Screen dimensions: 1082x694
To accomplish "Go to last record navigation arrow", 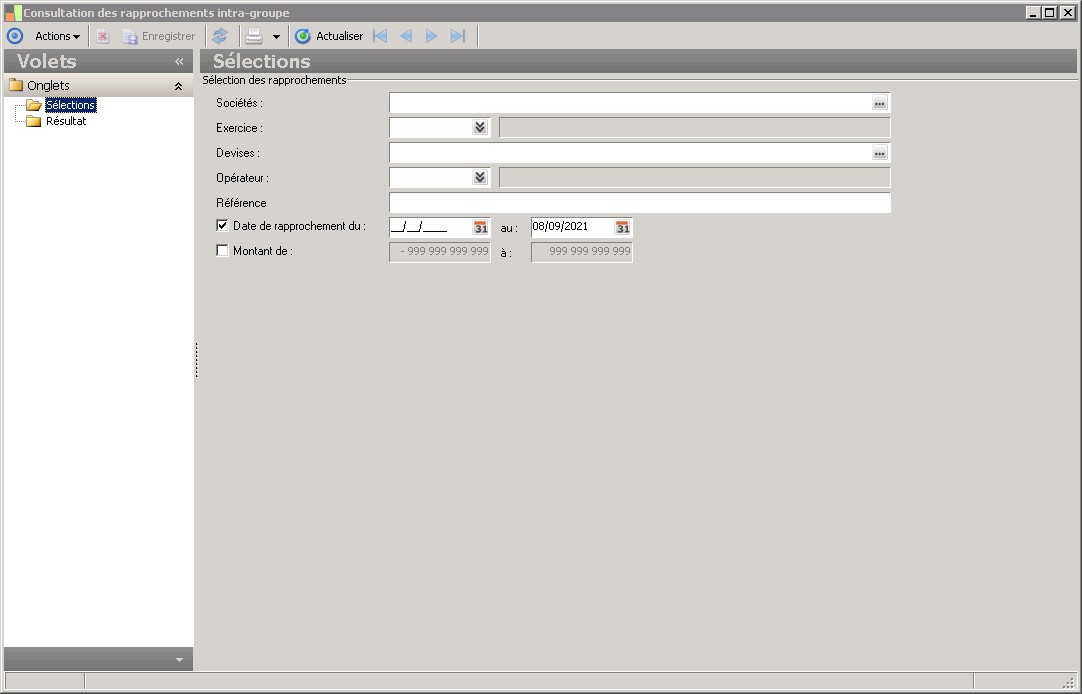I will click(458, 36).
